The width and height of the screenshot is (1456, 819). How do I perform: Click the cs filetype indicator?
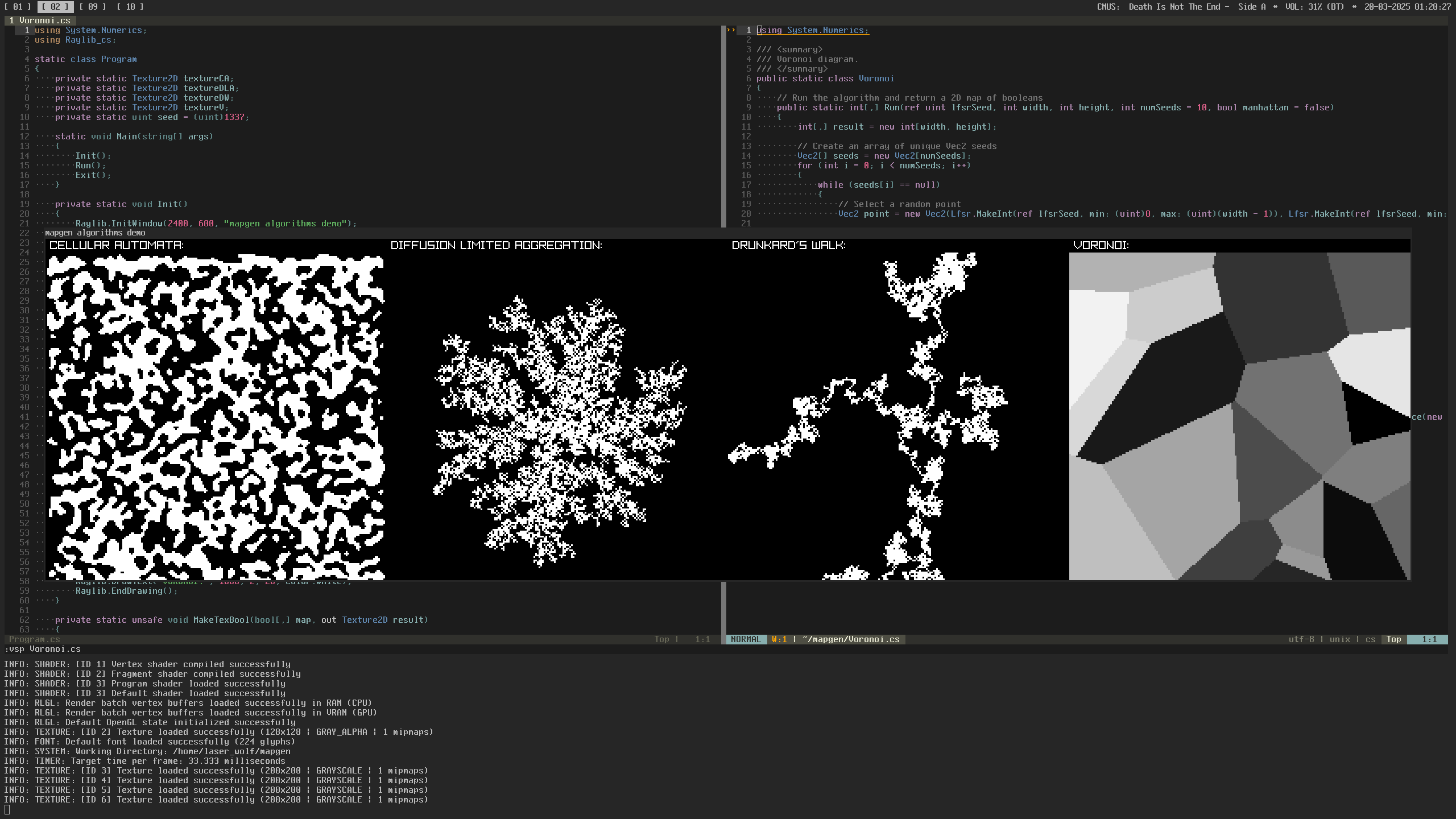click(x=1371, y=639)
